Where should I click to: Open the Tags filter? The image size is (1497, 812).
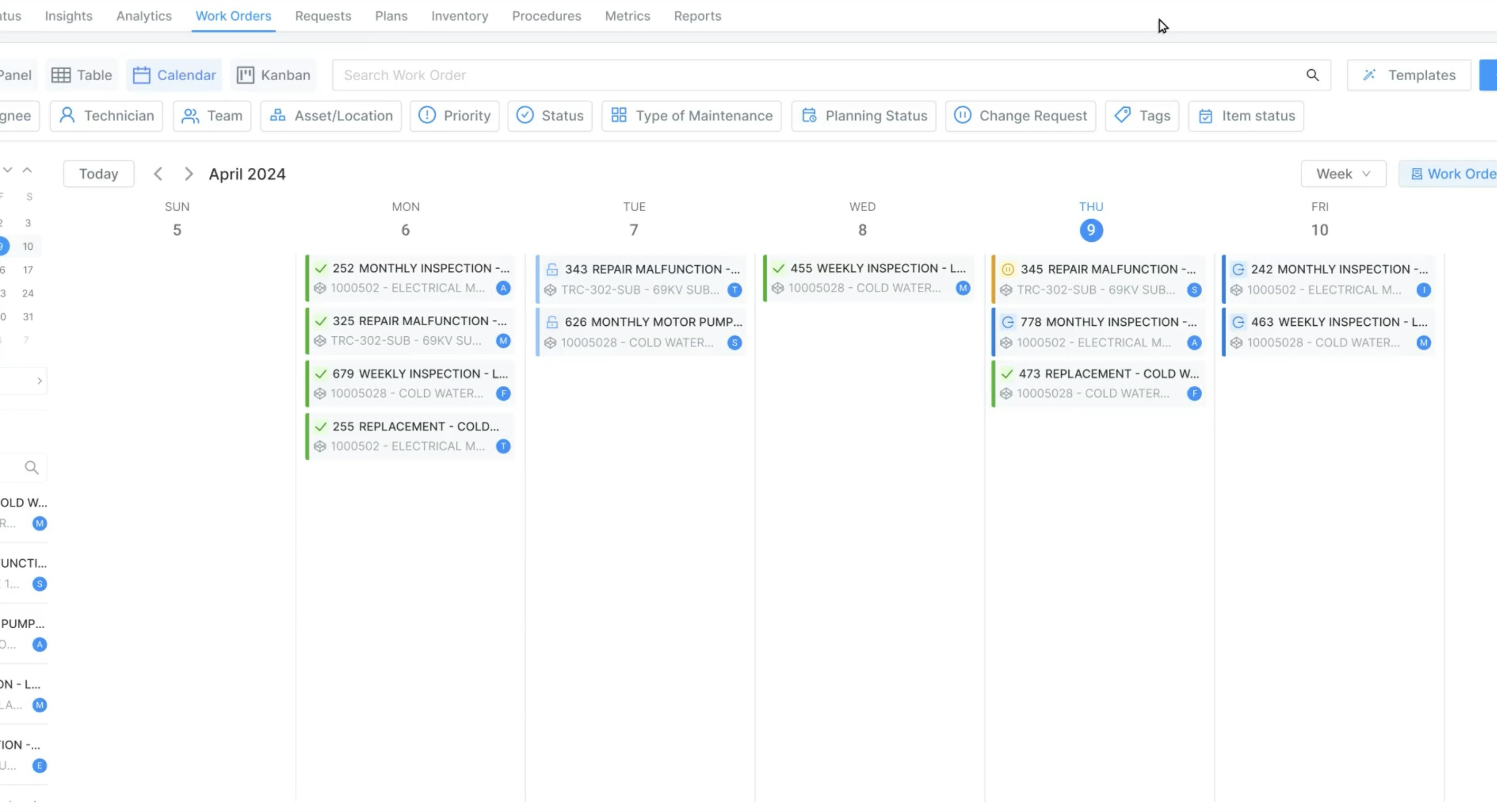tap(1142, 116)
